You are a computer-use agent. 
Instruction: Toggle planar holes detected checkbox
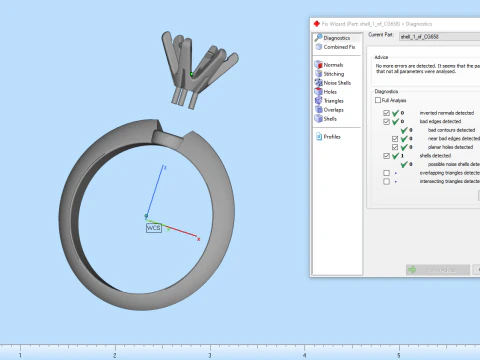click(x=395, y=147)
